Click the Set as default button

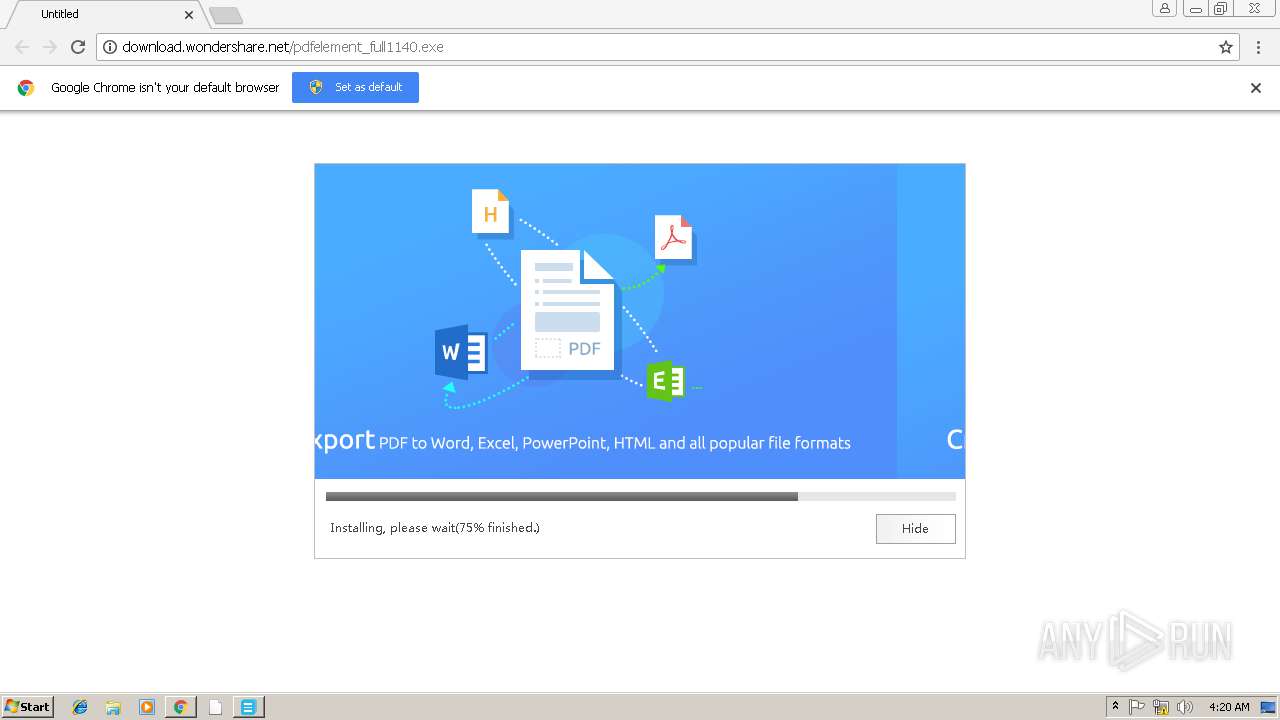pyautogui.click(x=355, y=87)
